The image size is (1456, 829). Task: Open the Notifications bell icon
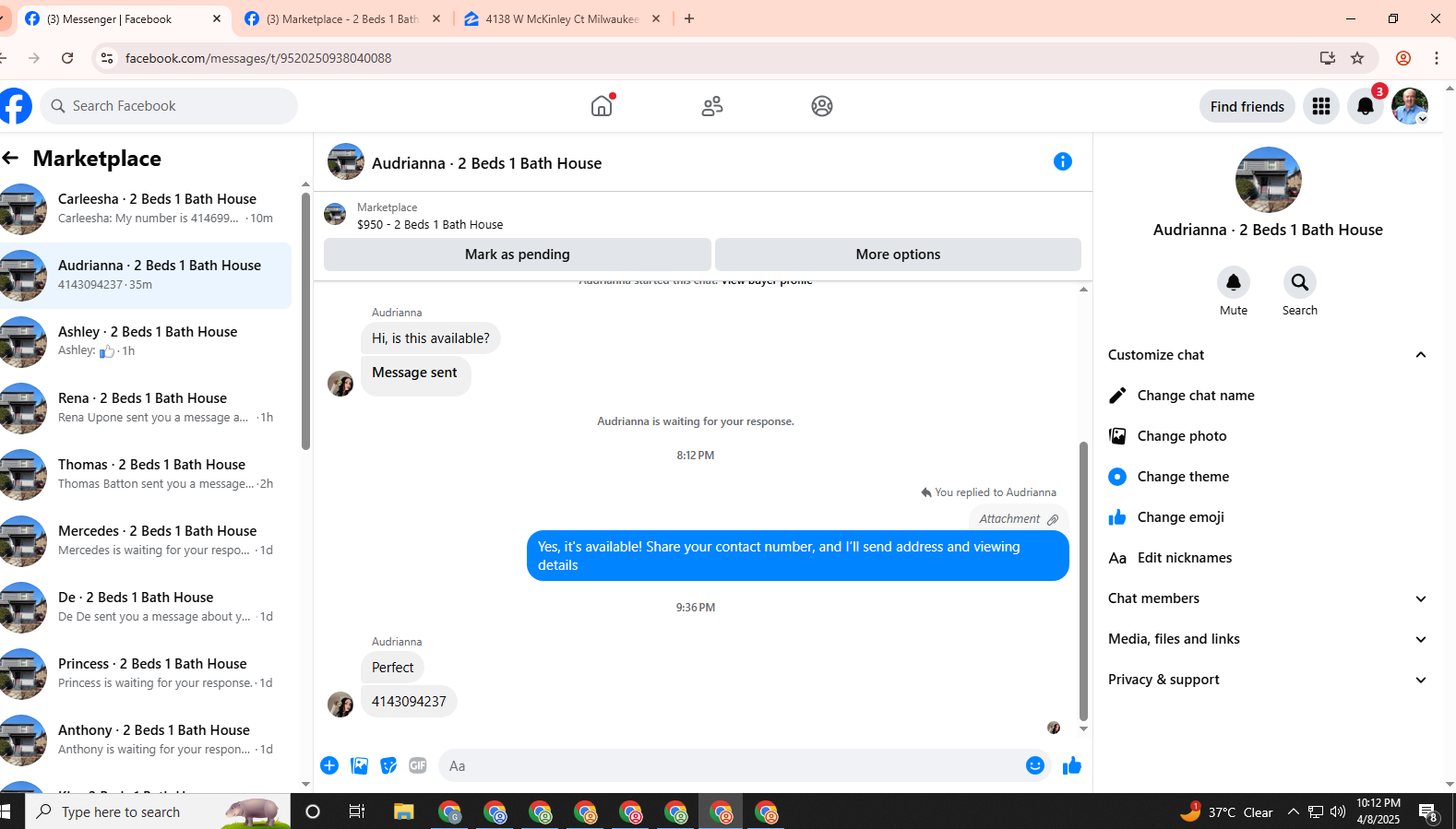[1366, 107]
